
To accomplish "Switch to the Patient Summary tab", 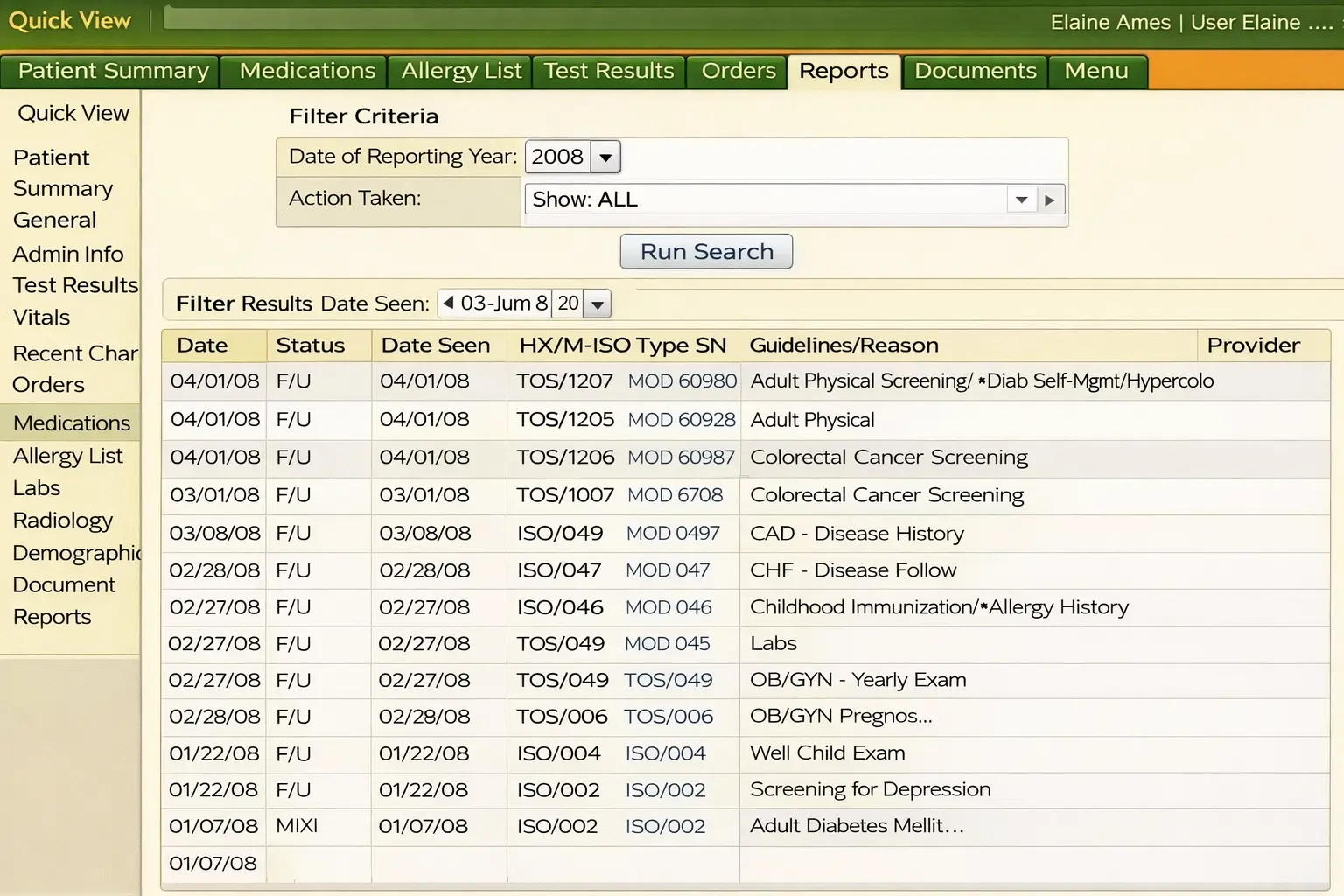I will click(x=110, y=71).
